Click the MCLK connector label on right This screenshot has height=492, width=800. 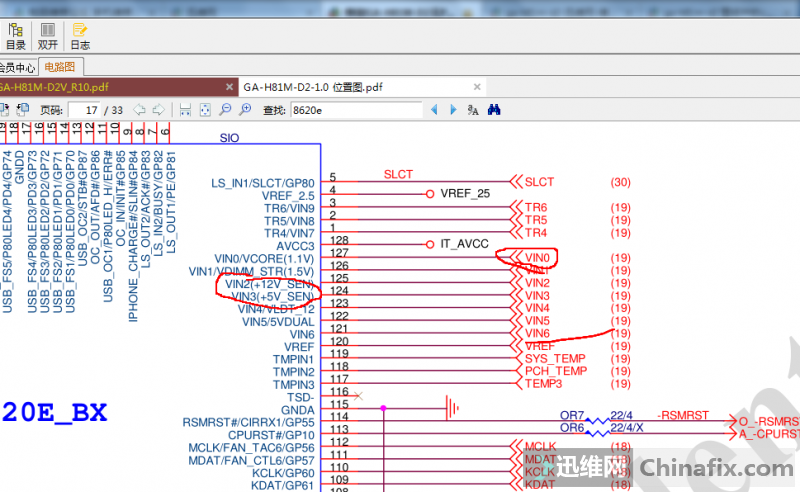point(540,447)
